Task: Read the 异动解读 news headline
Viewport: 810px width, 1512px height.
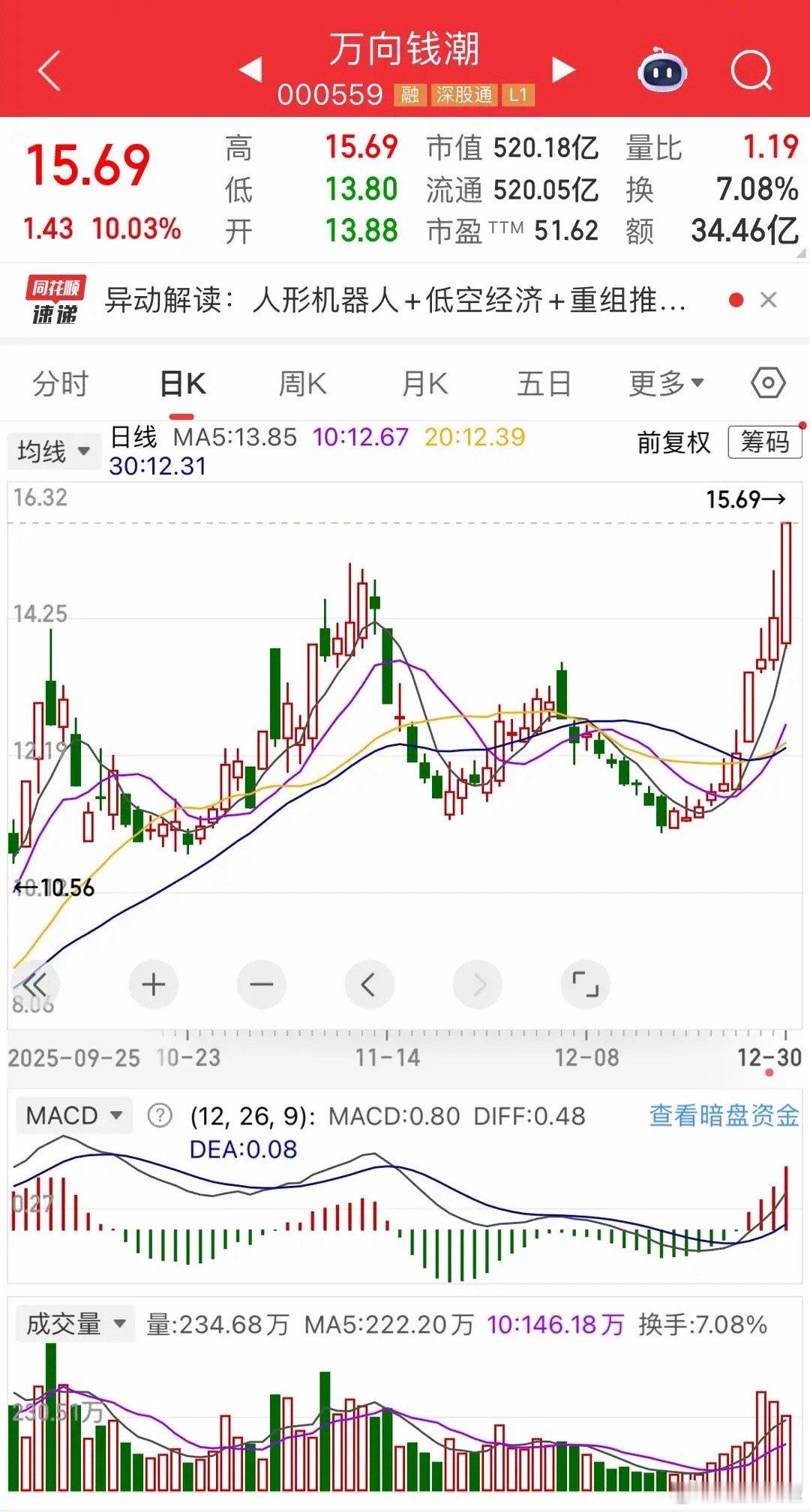Action: tap(395, 301)
